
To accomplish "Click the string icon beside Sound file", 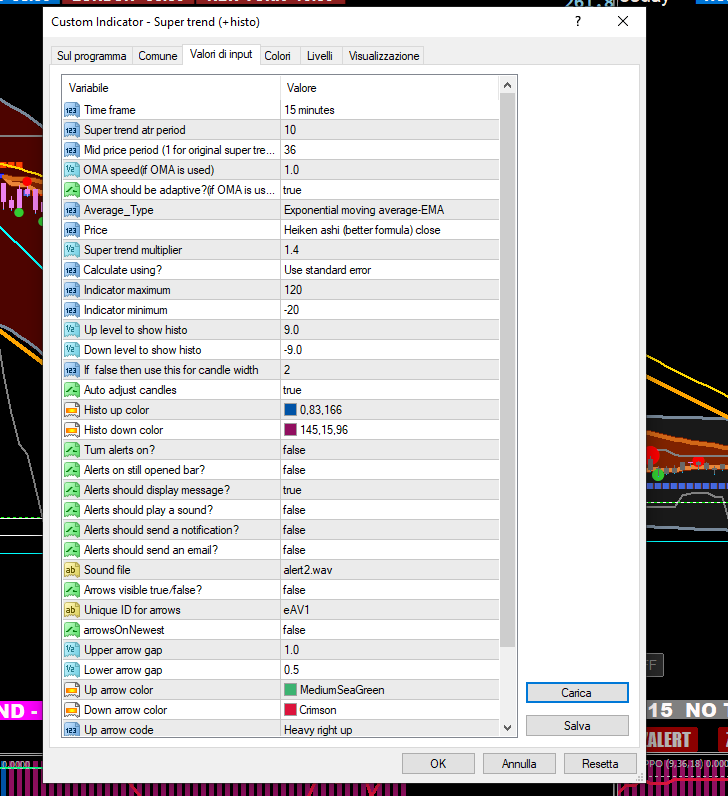I will click(x=72, y=570).
